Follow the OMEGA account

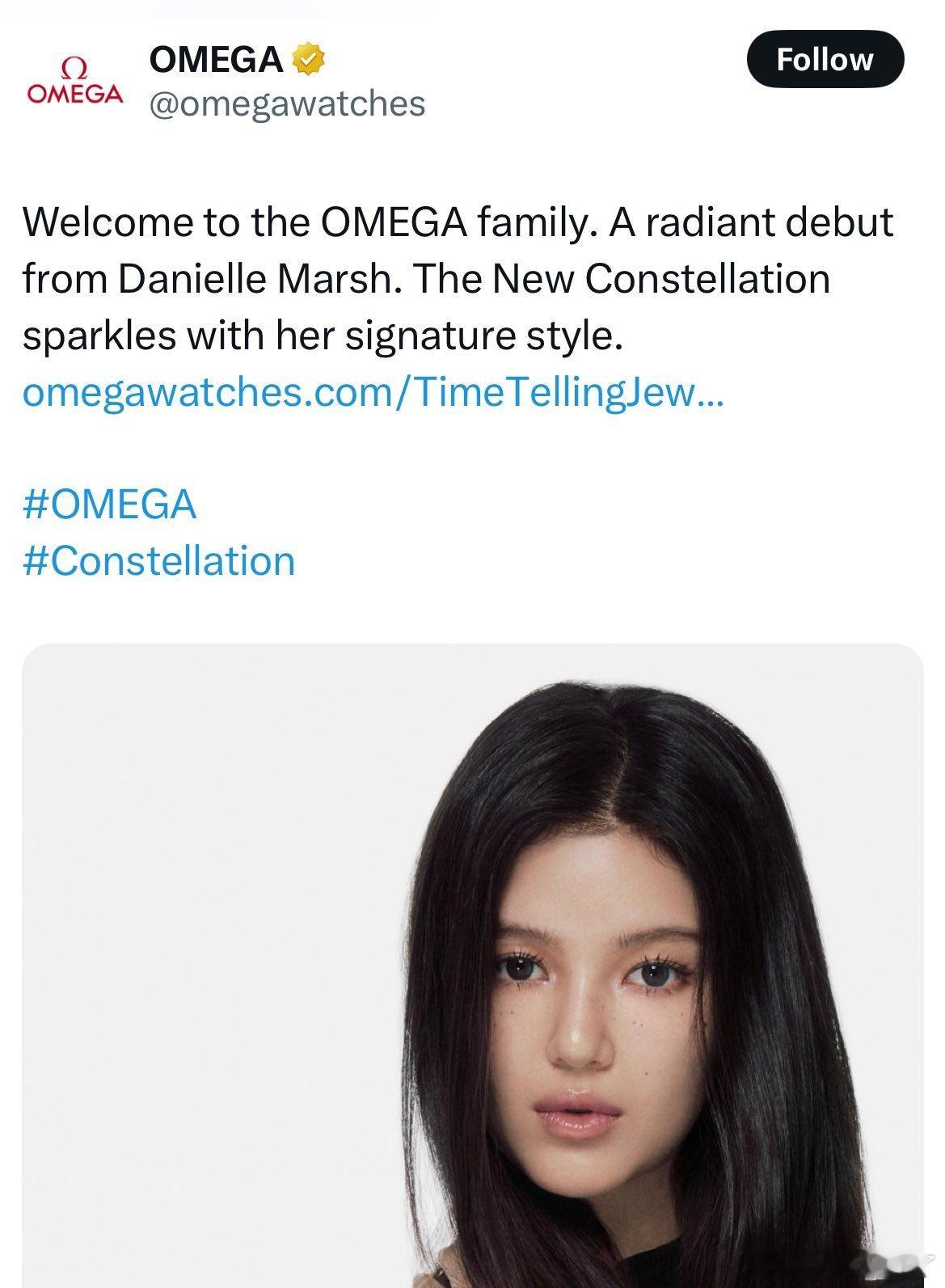coord(825,59)
